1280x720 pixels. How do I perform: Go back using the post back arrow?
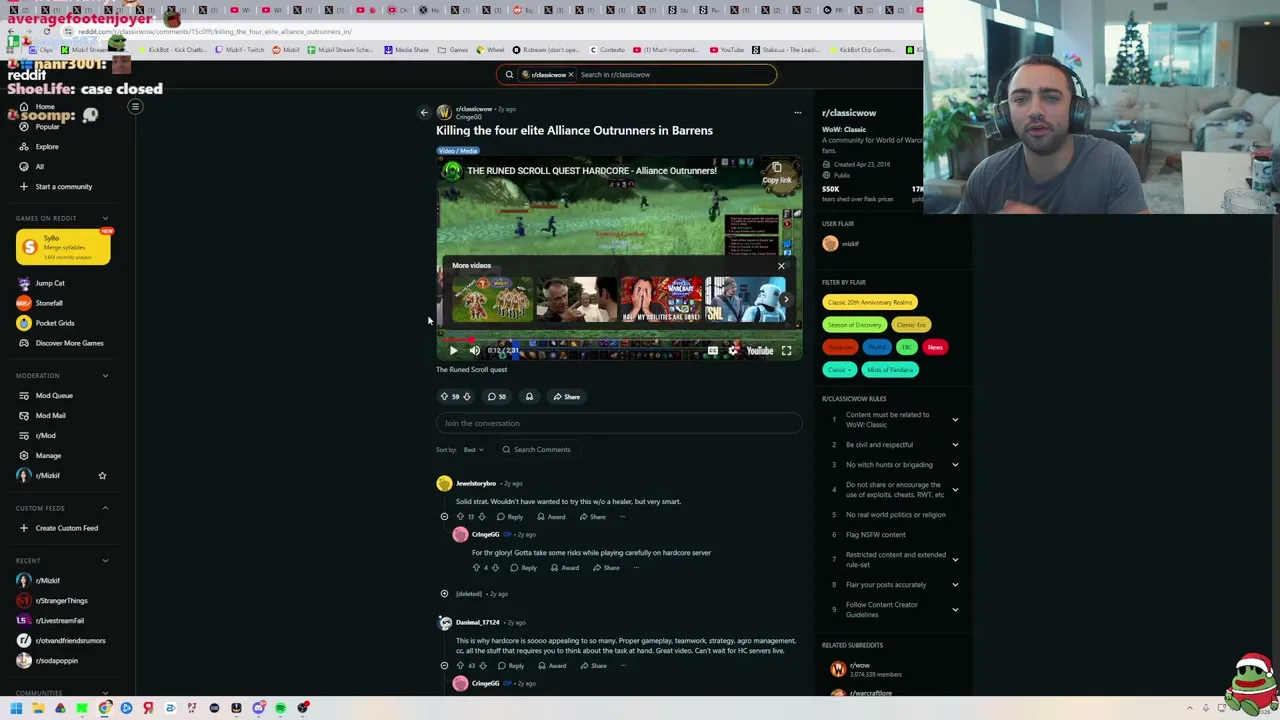424,113
